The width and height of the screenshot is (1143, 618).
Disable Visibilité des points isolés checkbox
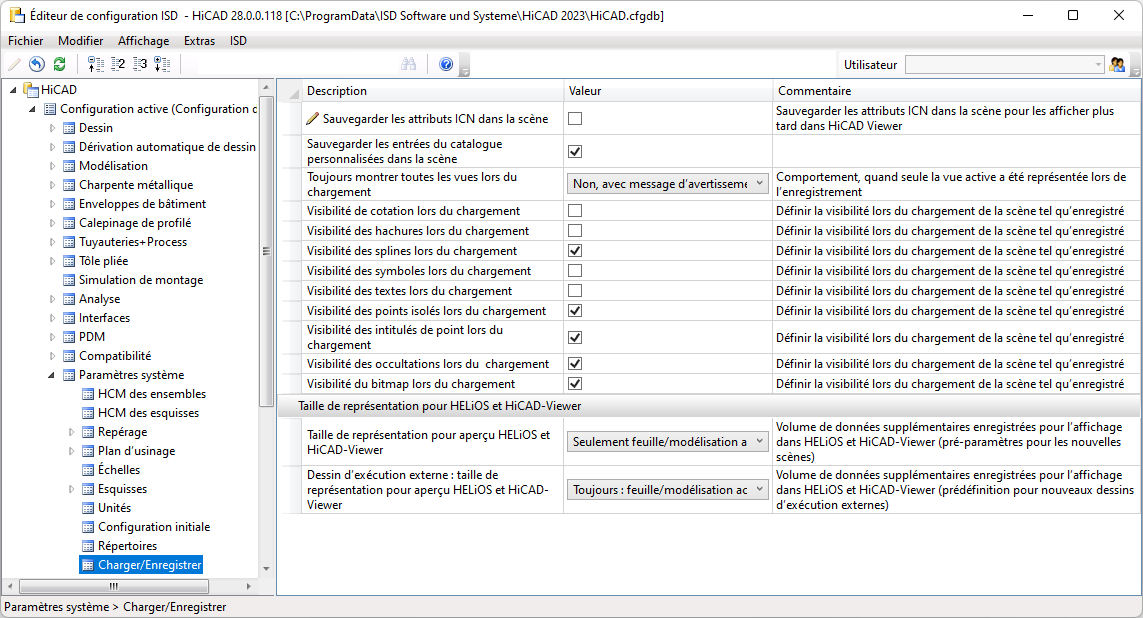(x=575, y=310)
